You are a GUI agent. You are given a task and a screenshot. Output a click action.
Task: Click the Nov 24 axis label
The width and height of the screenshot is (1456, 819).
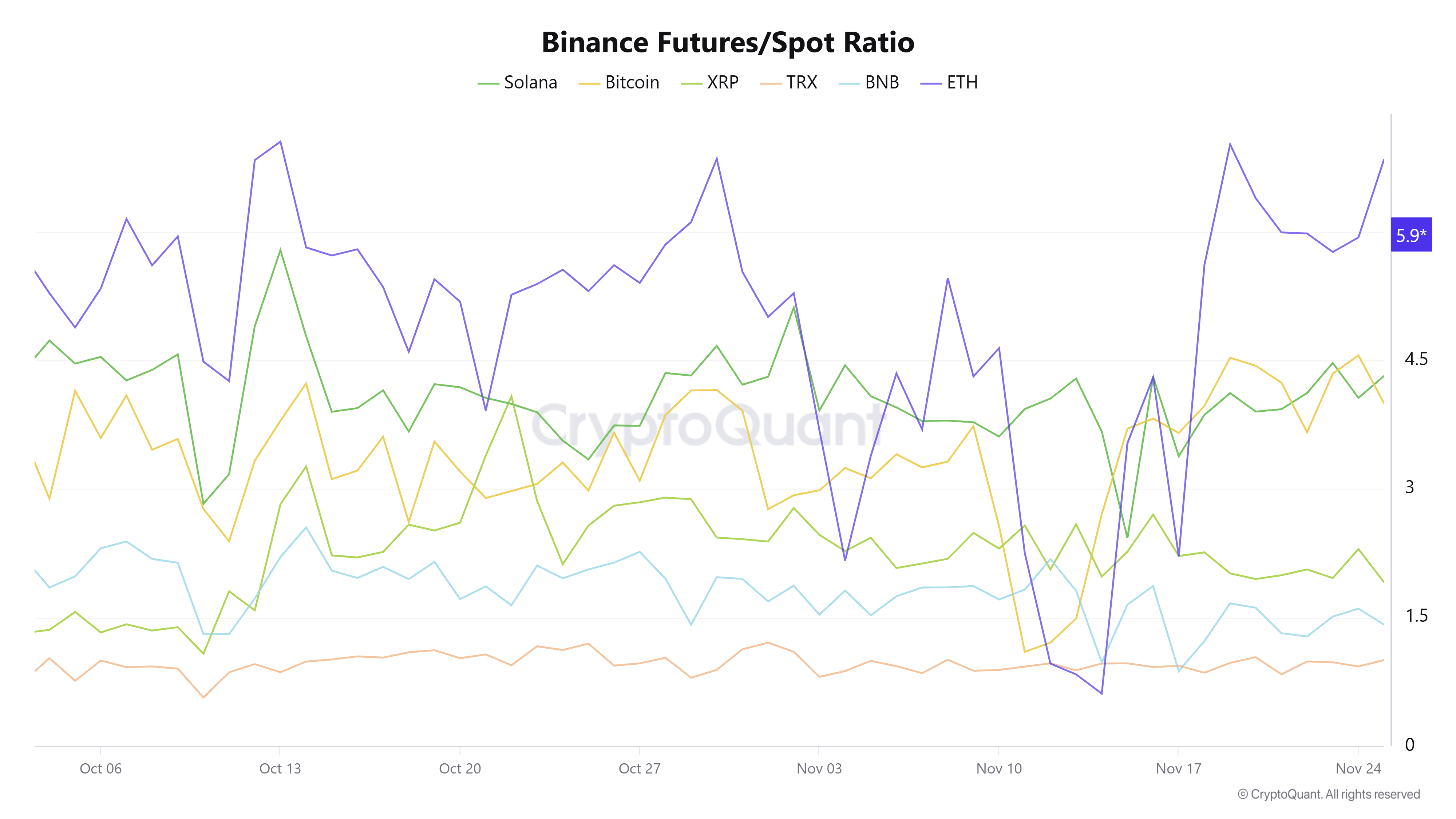tap(1358, 769)
